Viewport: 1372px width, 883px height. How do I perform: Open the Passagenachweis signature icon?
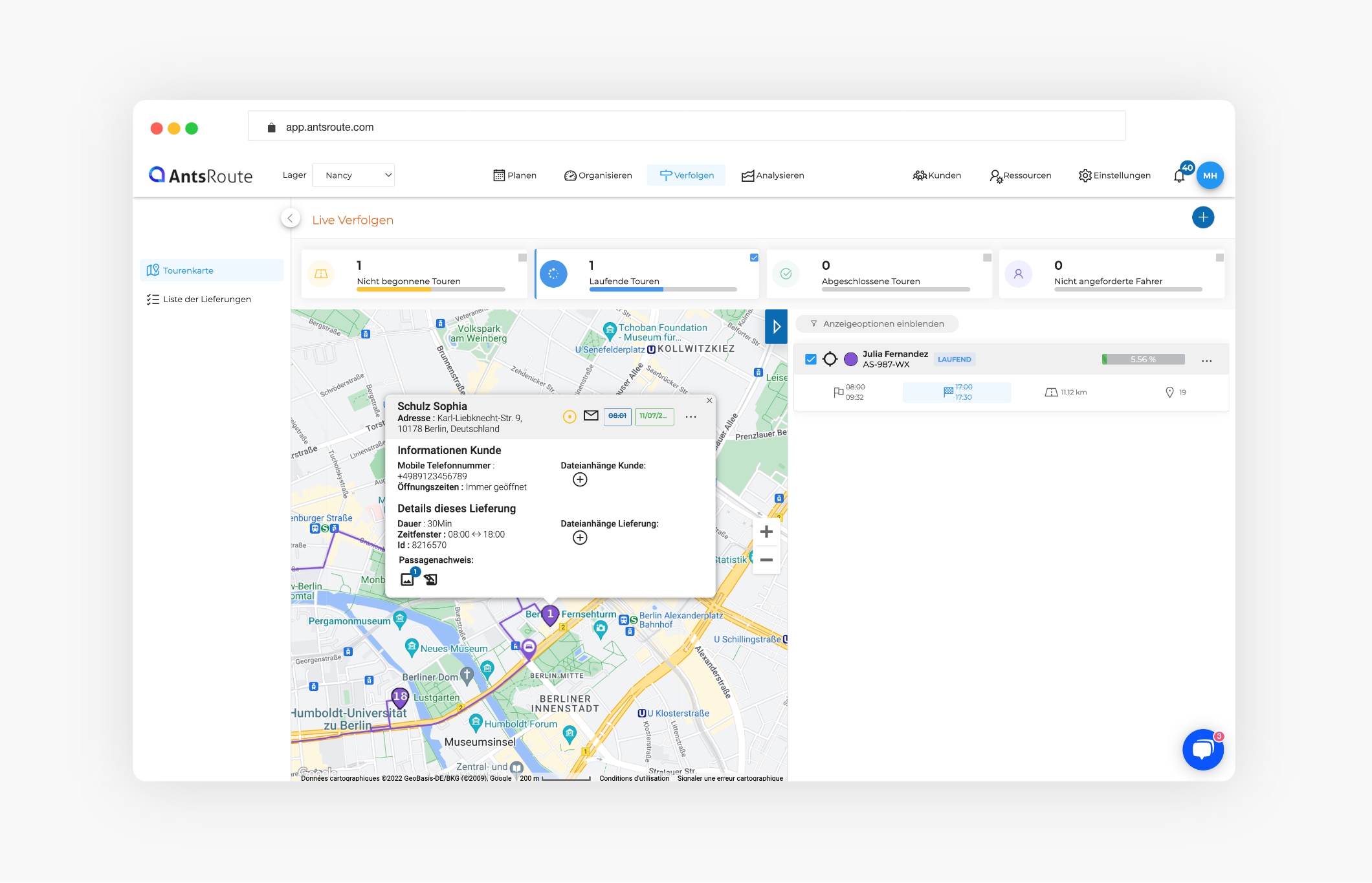pos(430,580)
